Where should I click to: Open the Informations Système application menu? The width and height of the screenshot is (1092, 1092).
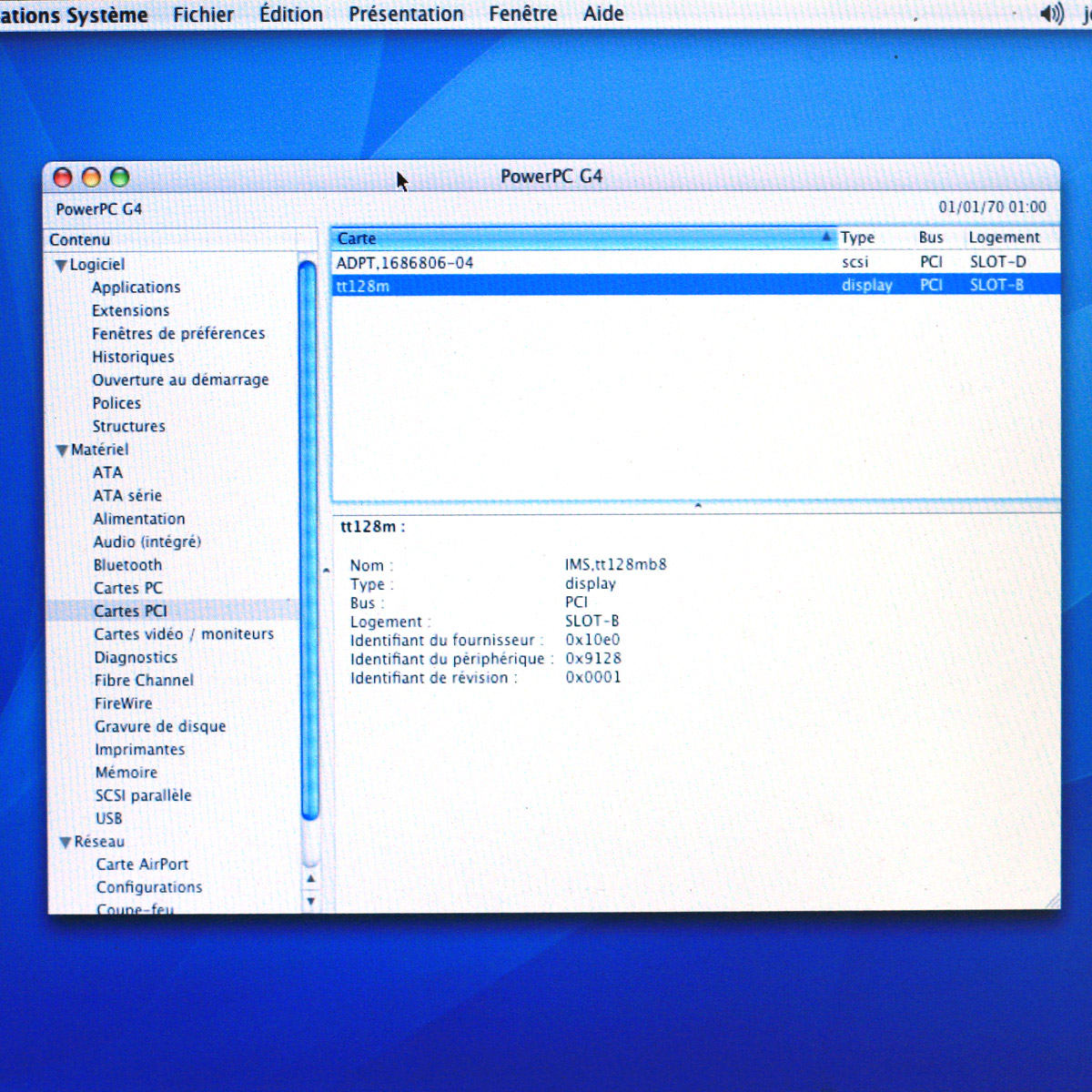74,15
